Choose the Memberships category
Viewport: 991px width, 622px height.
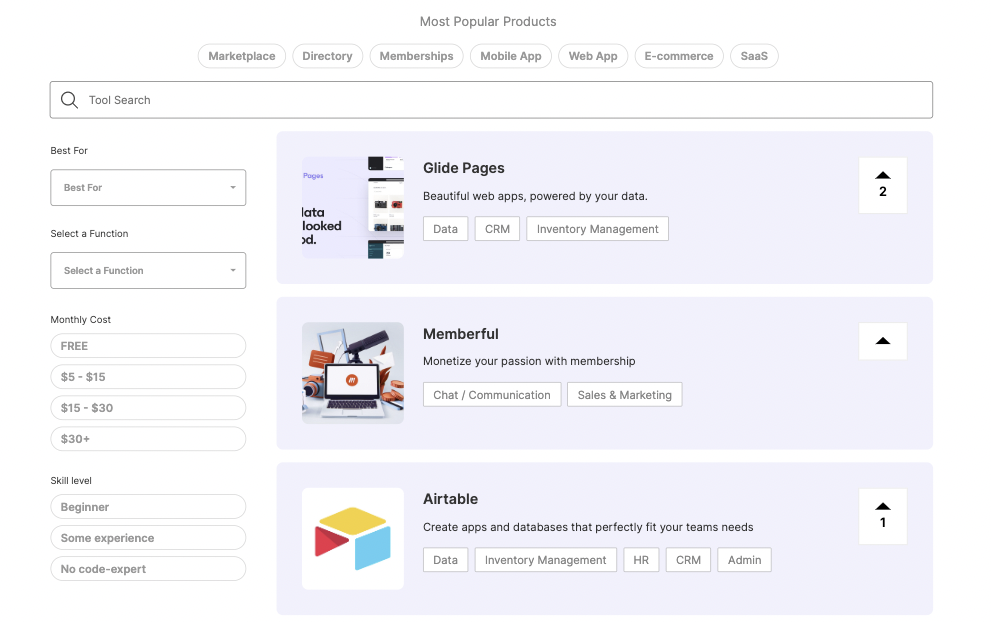pyautogui.click(x=416, y=56)
